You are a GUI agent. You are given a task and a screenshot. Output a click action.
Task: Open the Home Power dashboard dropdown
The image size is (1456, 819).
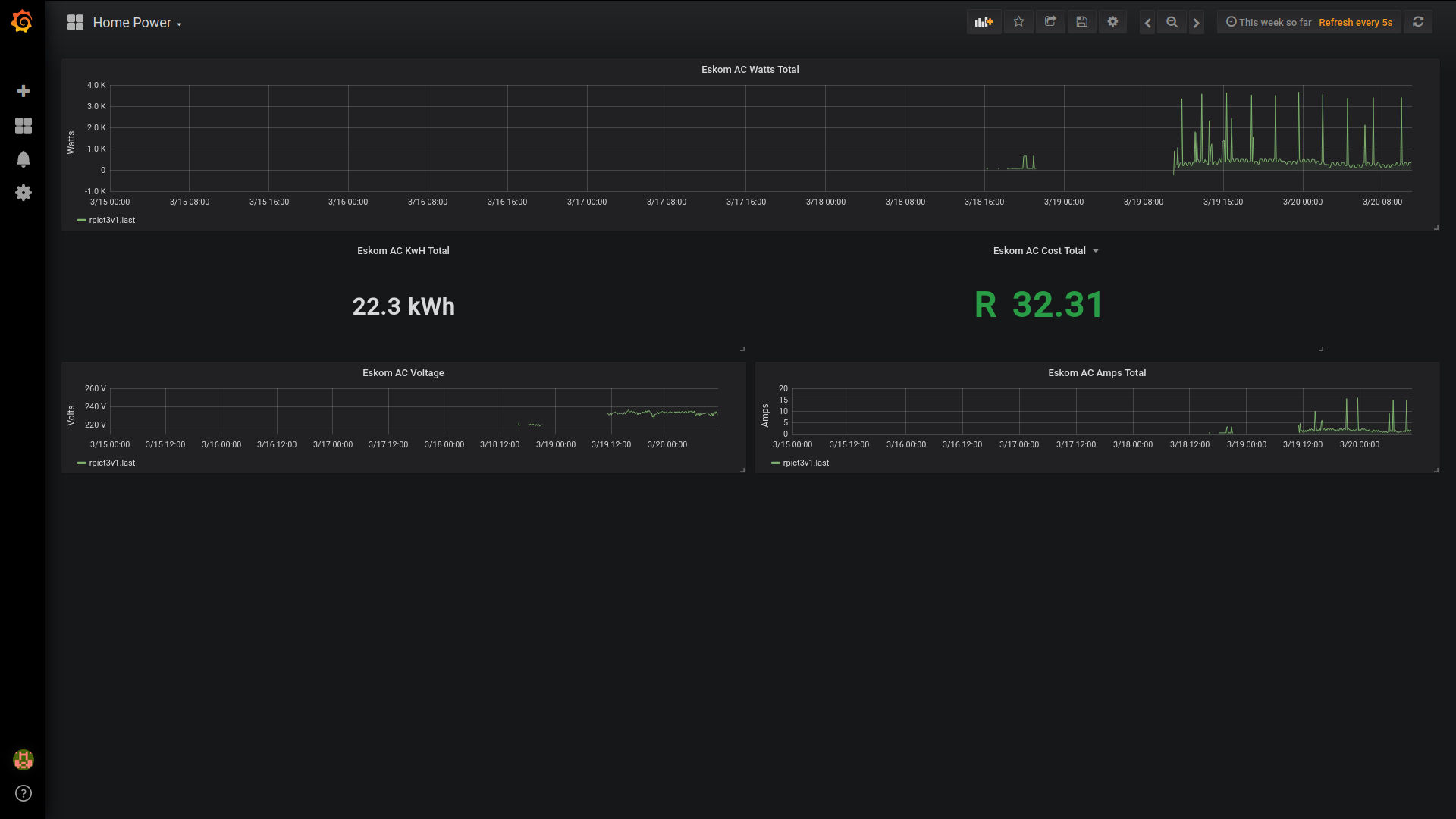coord(136,23)
